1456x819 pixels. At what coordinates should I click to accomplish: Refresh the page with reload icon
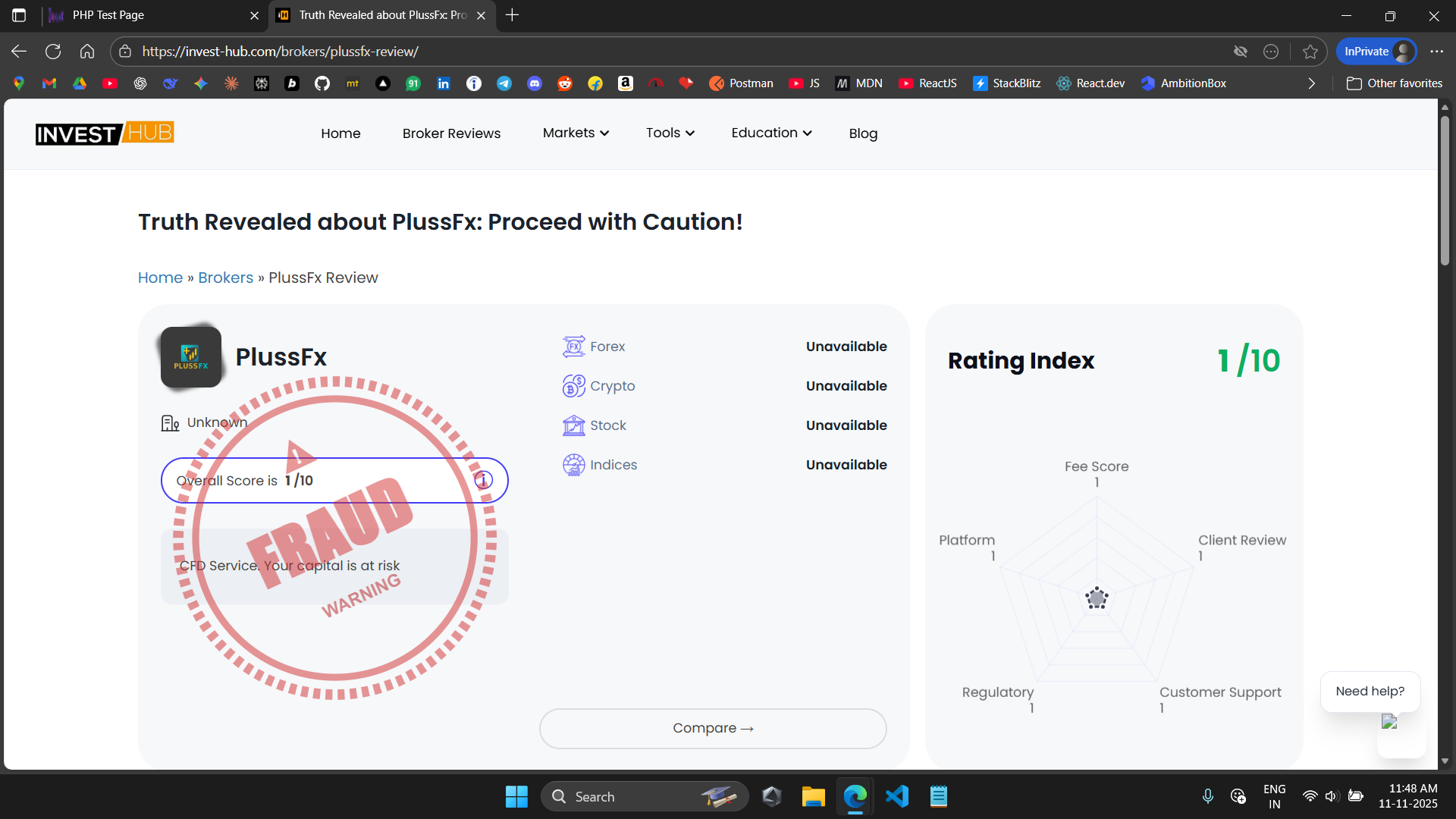coord(53,52)
